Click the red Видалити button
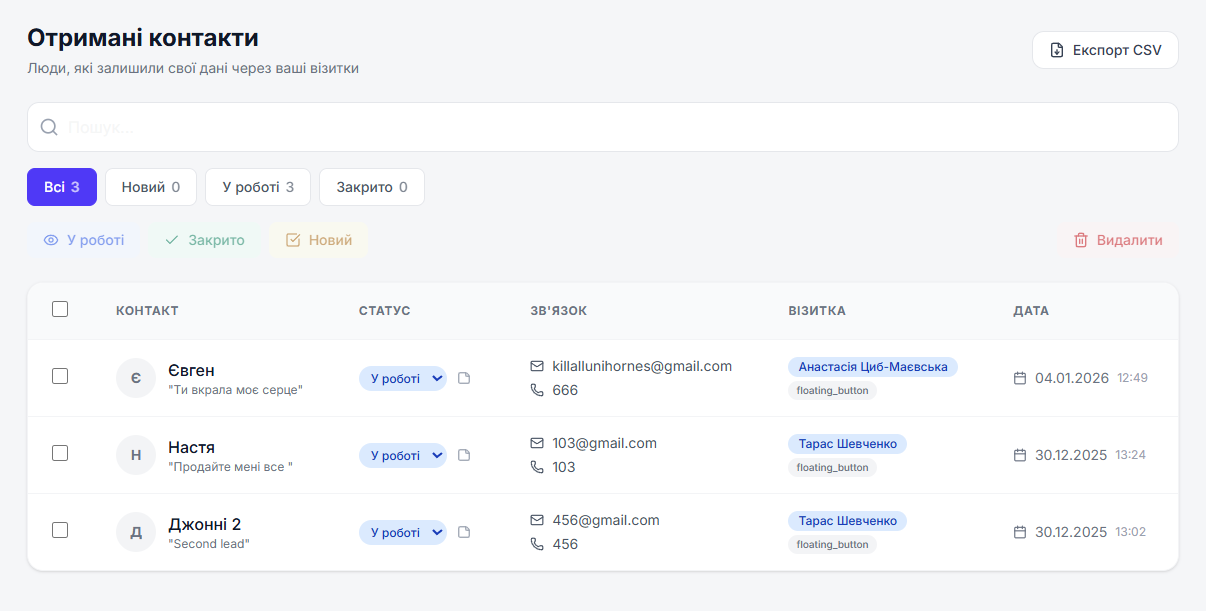This screenshot has width=1206, height=611. (1118, 240)
